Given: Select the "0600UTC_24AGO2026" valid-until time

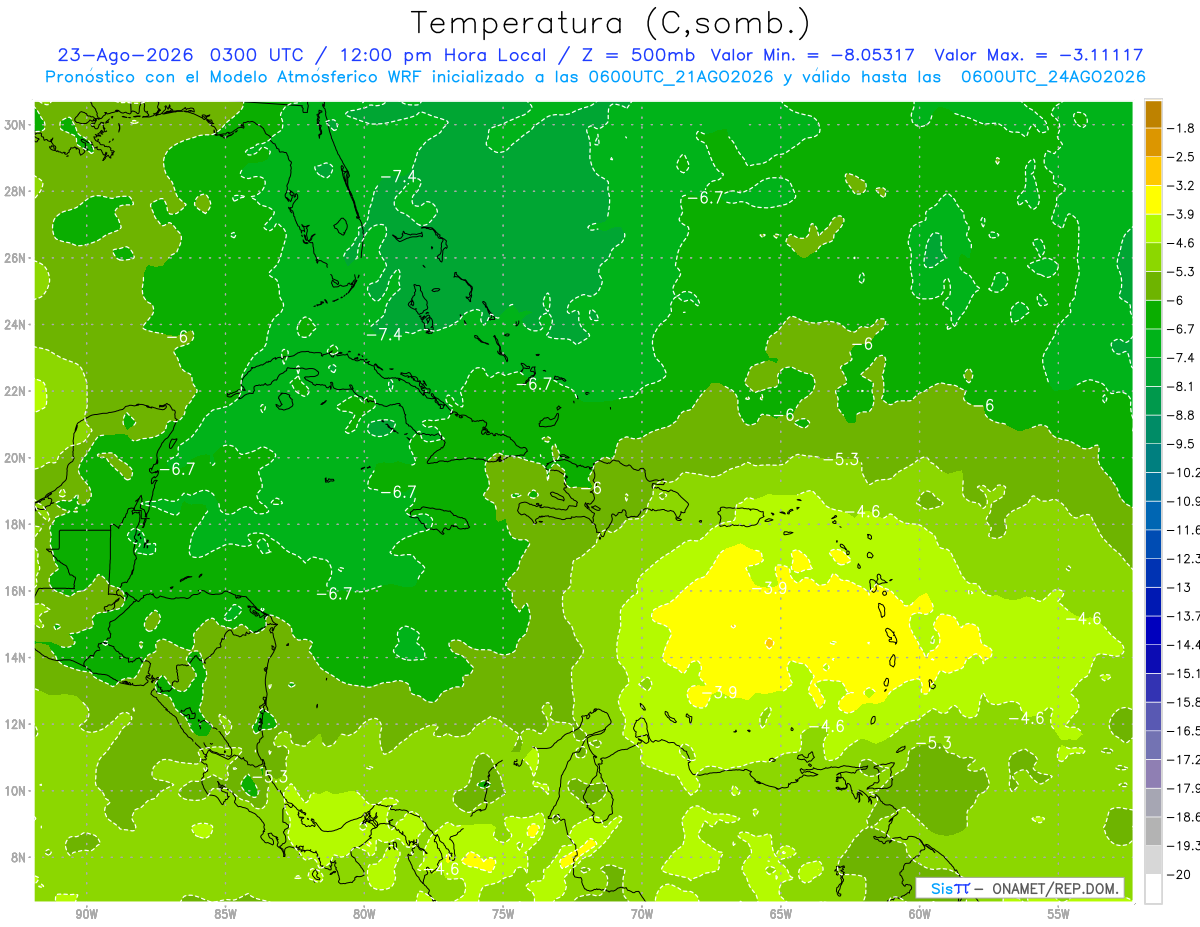Looking at the screenshot, I should tap(1052, 77).
